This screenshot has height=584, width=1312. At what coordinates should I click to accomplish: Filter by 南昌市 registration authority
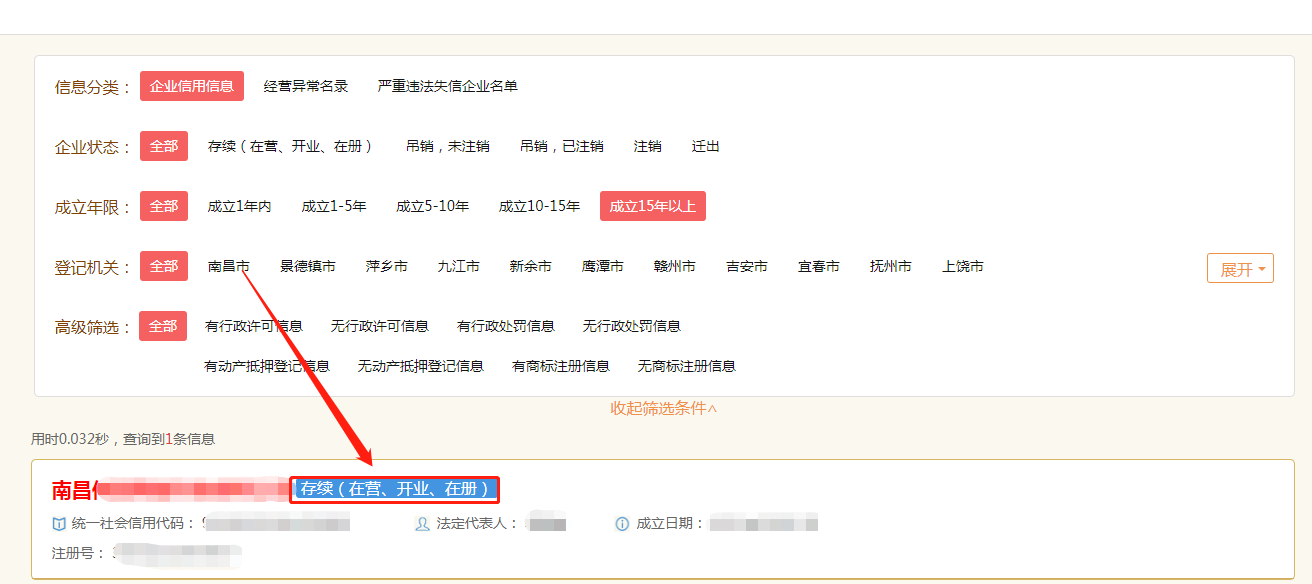pos(228,266)
